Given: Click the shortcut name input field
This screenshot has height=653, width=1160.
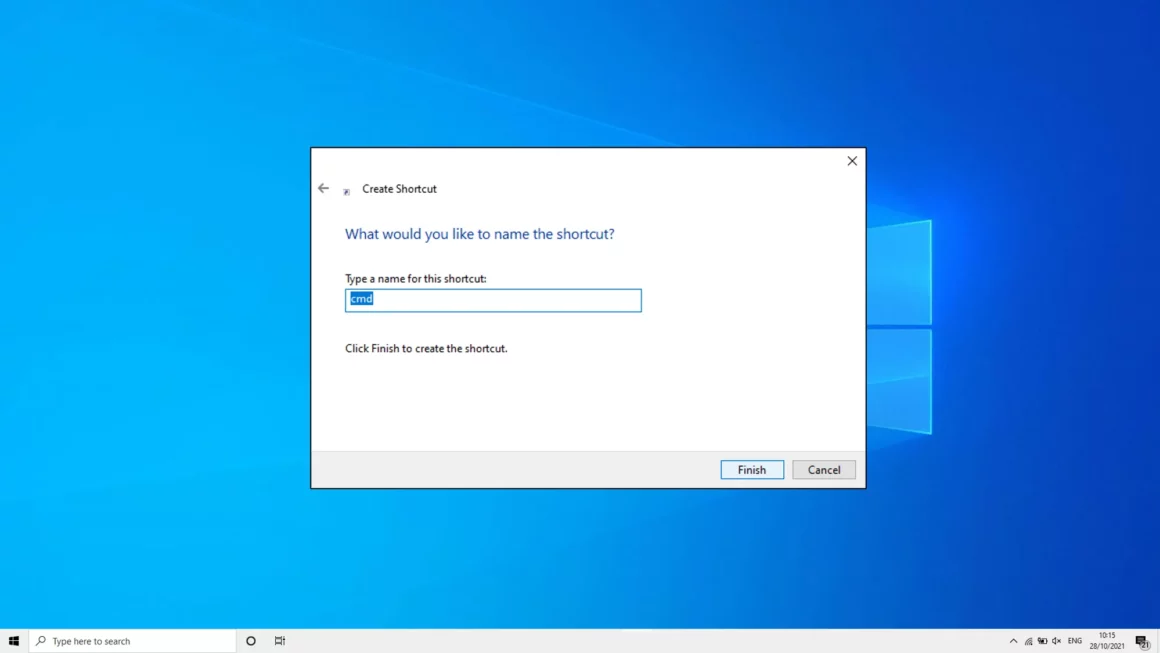Looking at the screenshot, I should [x=493, y=300].
